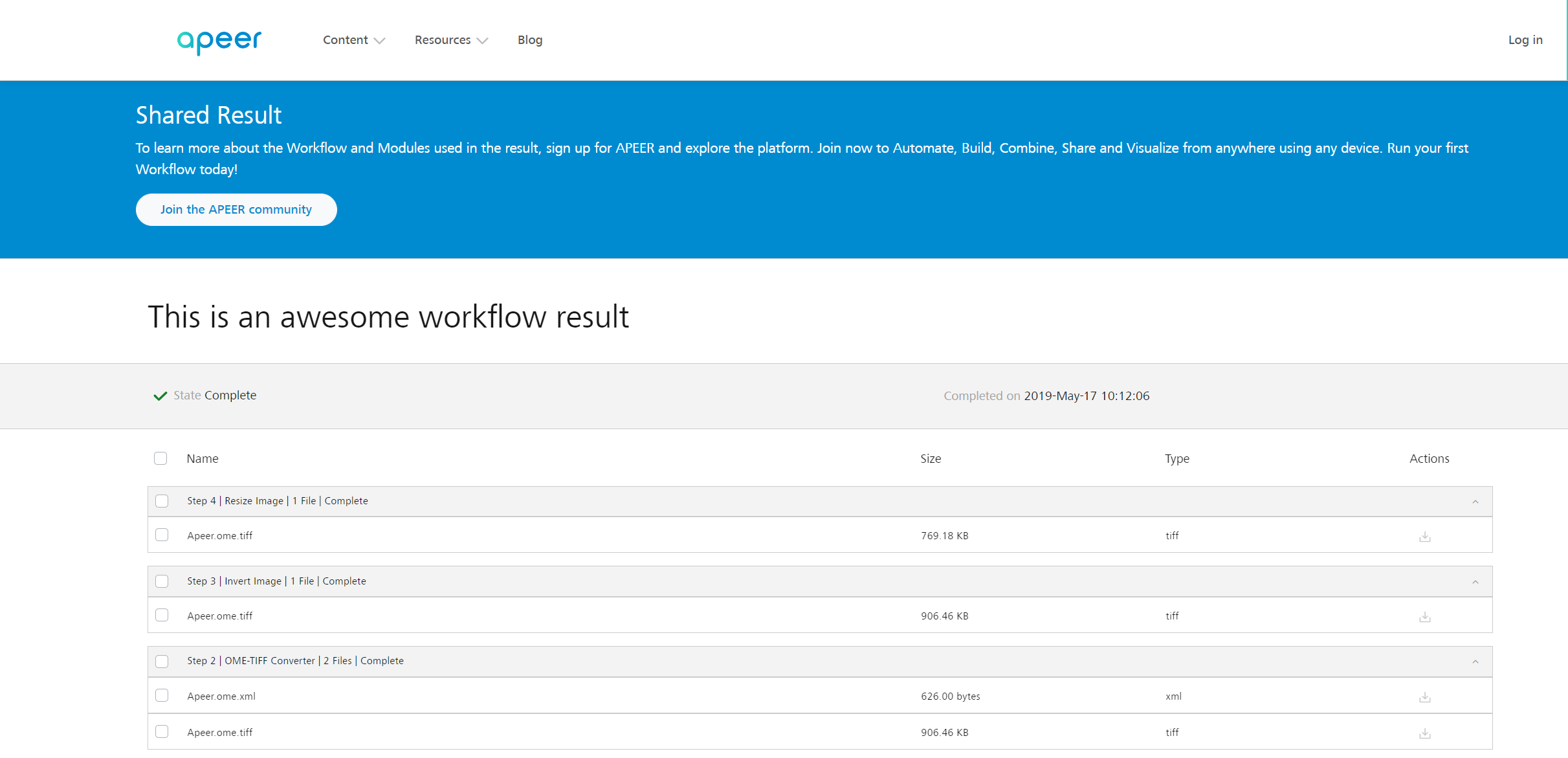1568x758 pixels.
Task: Download the Apeer.ome.xml file
Action: point(1424,697)
